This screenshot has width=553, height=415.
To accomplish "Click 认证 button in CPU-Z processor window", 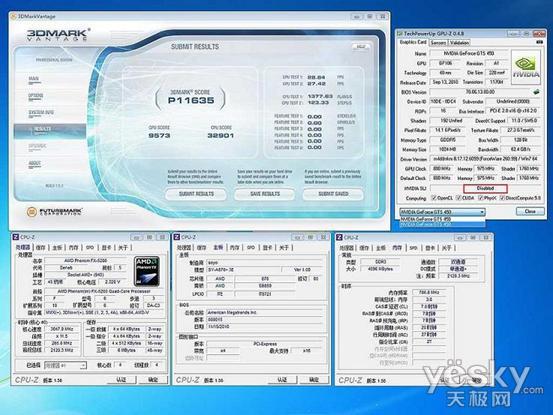I will (x=121, y=380).
